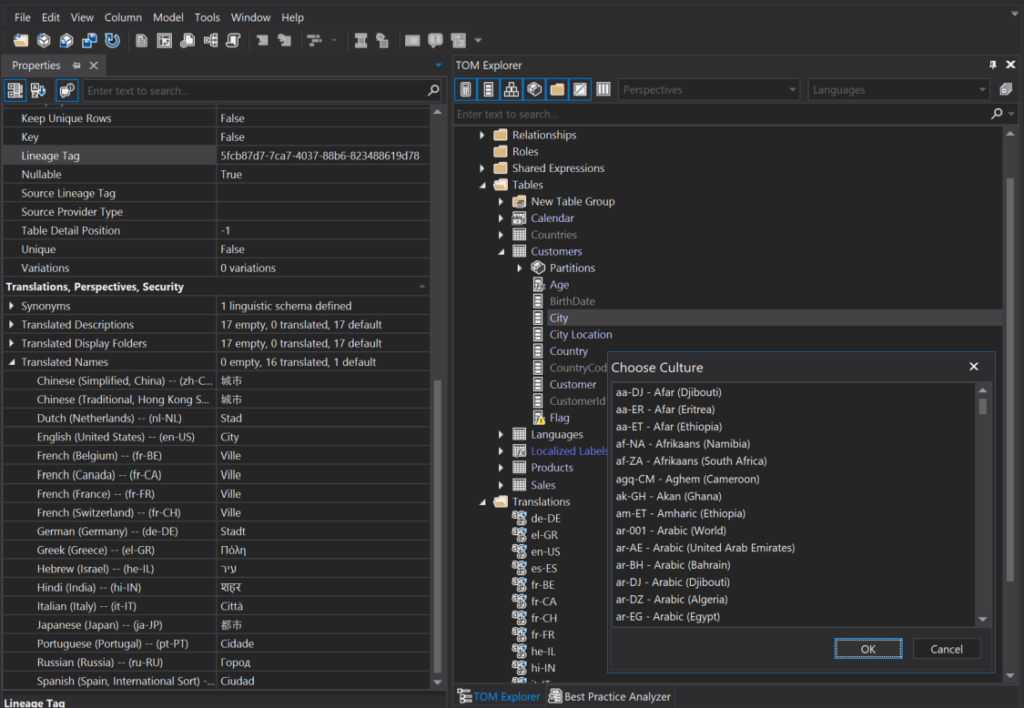Toggle info columns in TOM Explorer
This screenshot has height=708, width=1024.
[603, 89]
